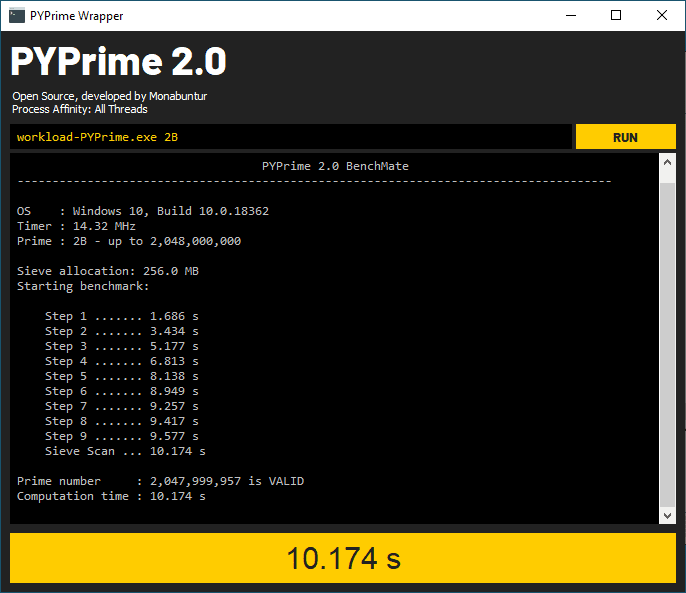Minimize the PYPrime Wrapper window
This screenshot has height=593, width=686.
click(x=570, y=16)
